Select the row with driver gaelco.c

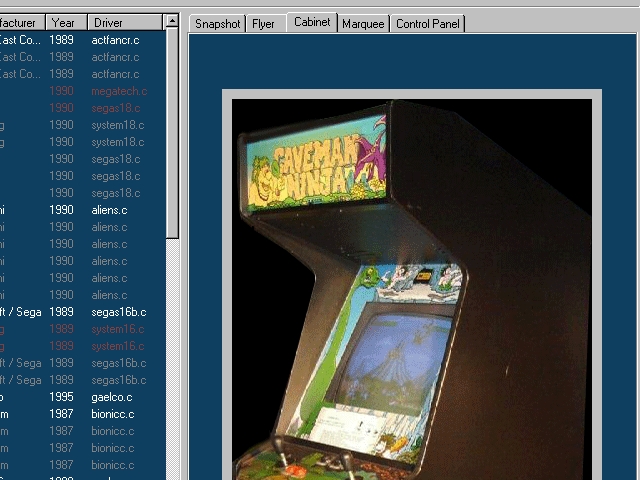[83, 397]
